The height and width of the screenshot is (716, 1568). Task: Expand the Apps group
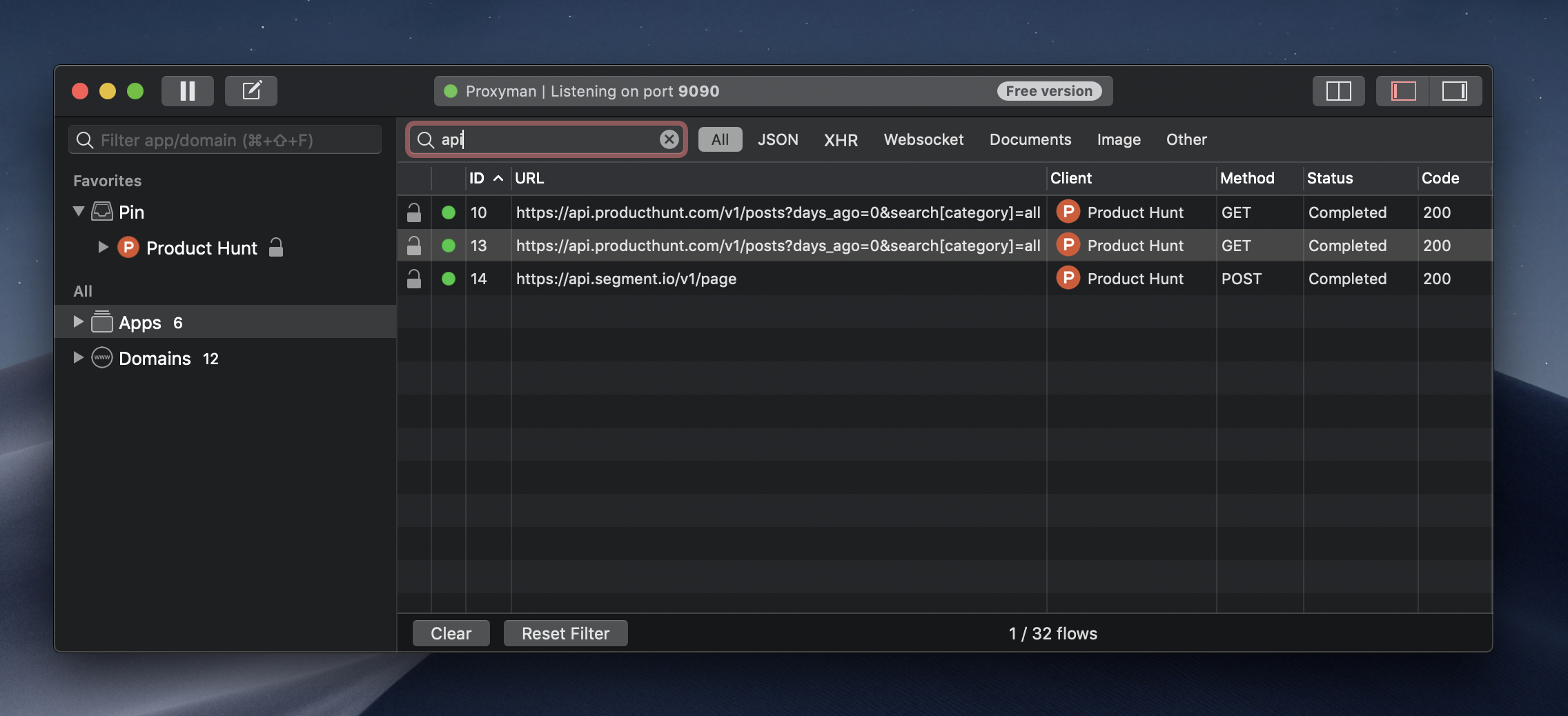(x=78, y=321)
